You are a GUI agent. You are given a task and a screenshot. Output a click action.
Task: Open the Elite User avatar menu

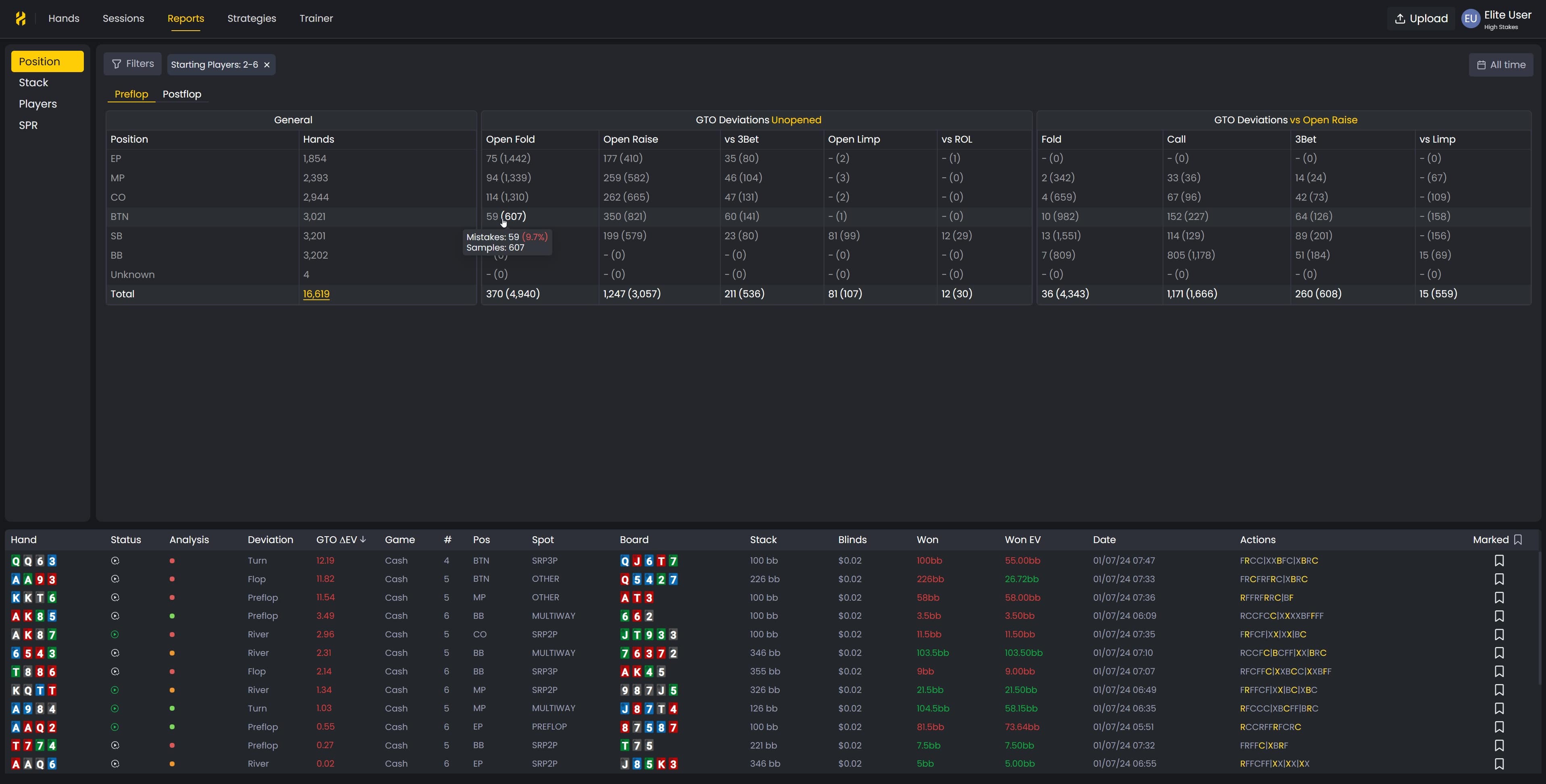click(1470, 19)
